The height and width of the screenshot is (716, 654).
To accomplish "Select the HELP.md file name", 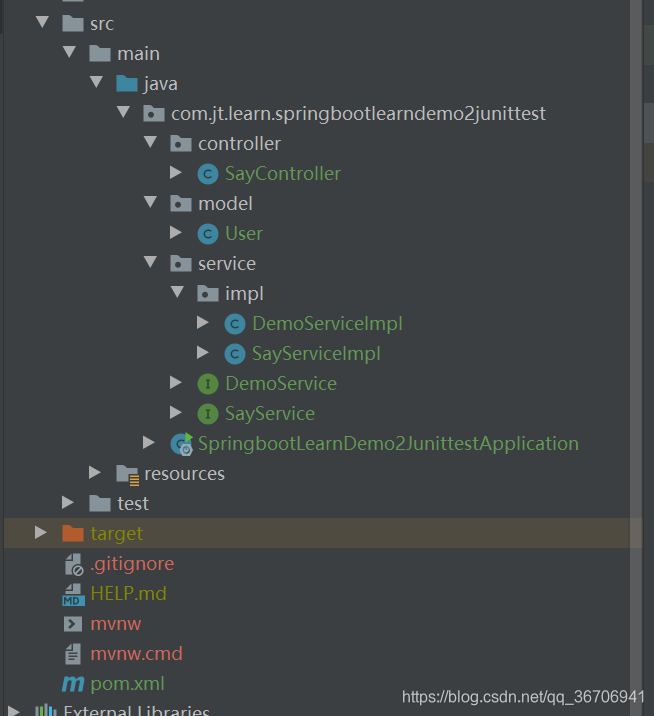I will [128, 594].
